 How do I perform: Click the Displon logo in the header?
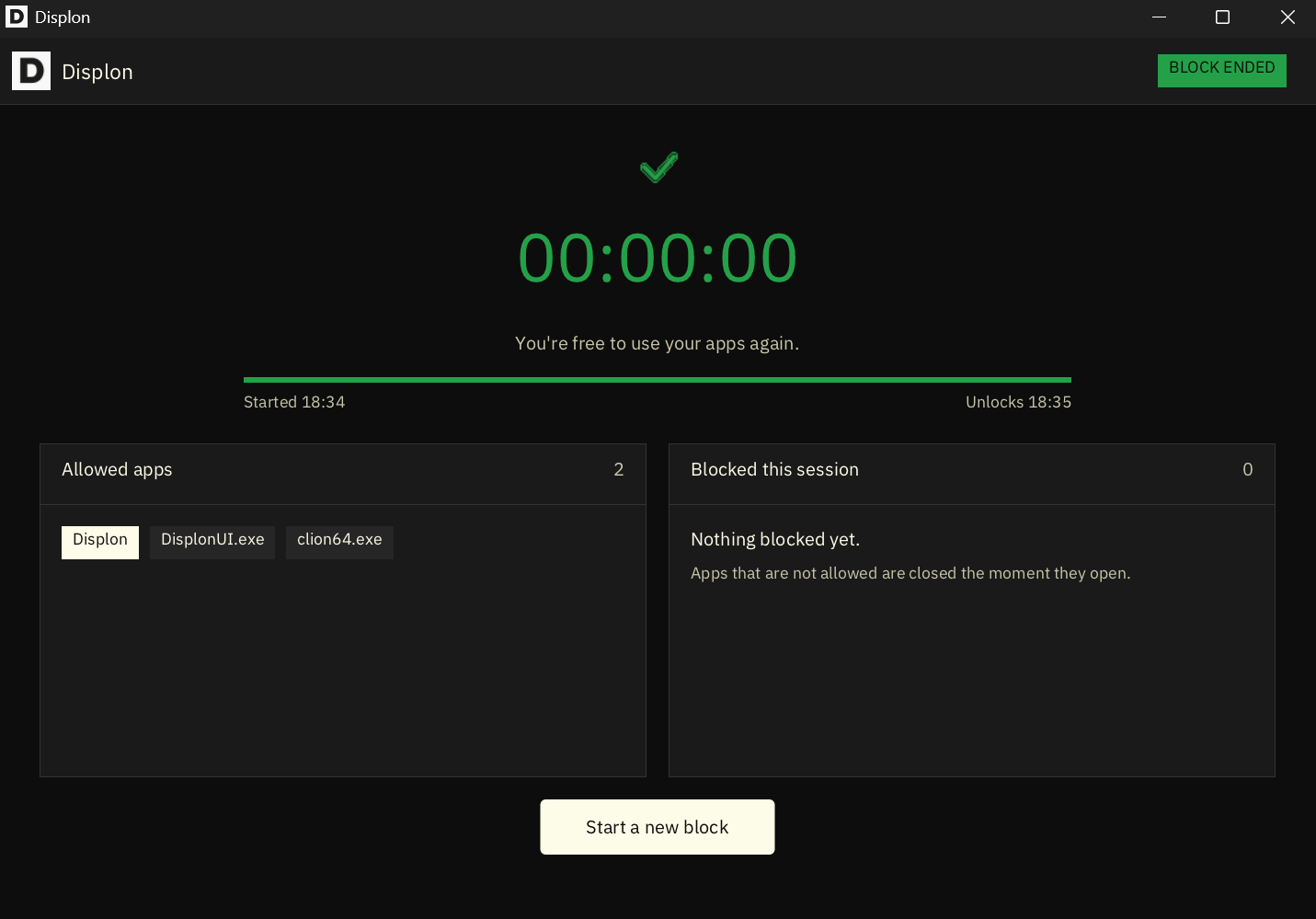pyautogui.click(x=31, y=71)
